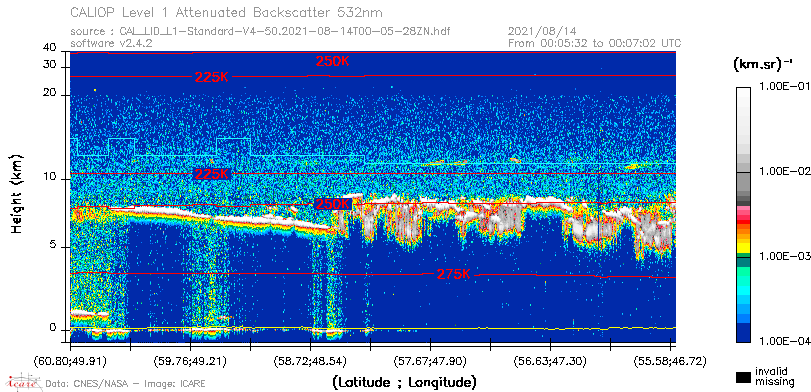Click the time range 'From 00:05:32 to 00:07:02 UTC'
This screenshot has width=811, height=392.
[595, 43]
